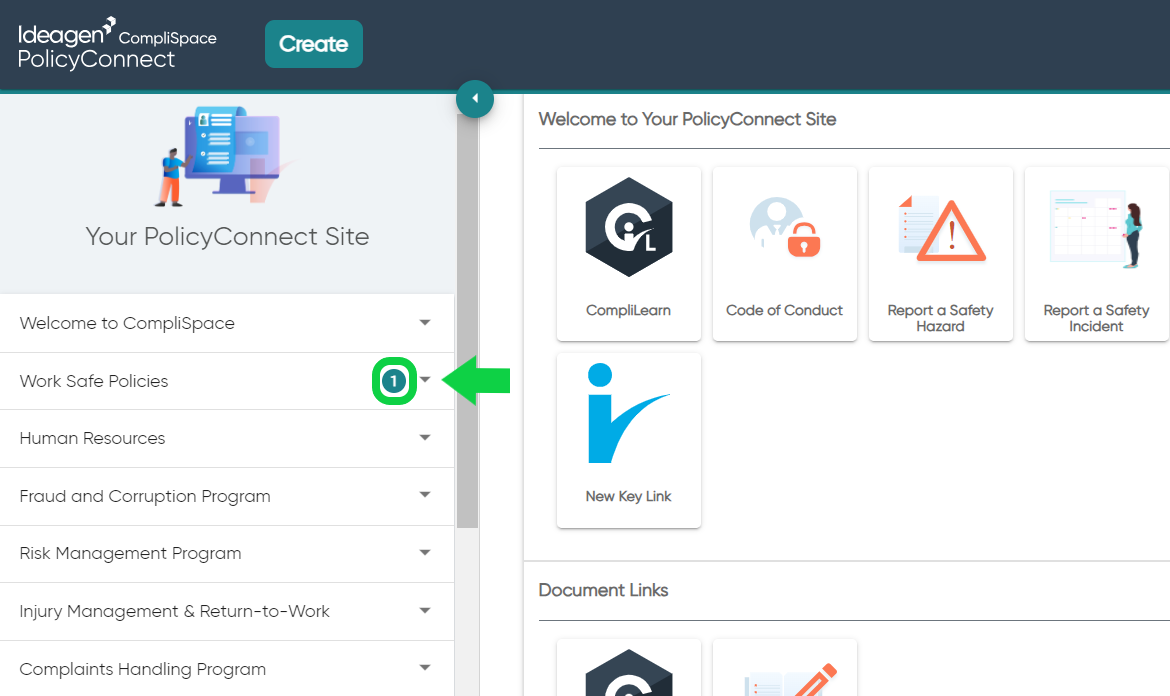Open the Work Safe Policies menu item
Image resolution: width=1170 pixels, height=696 pixels.
tap(227, 381)
